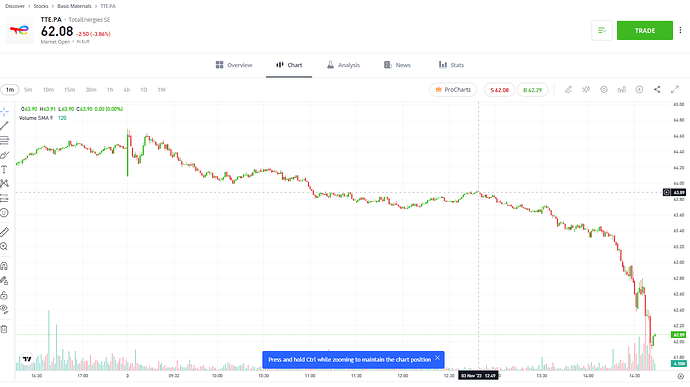Select the trend line drawing tool
Screen dimensions: 690x387
point(4,126)
